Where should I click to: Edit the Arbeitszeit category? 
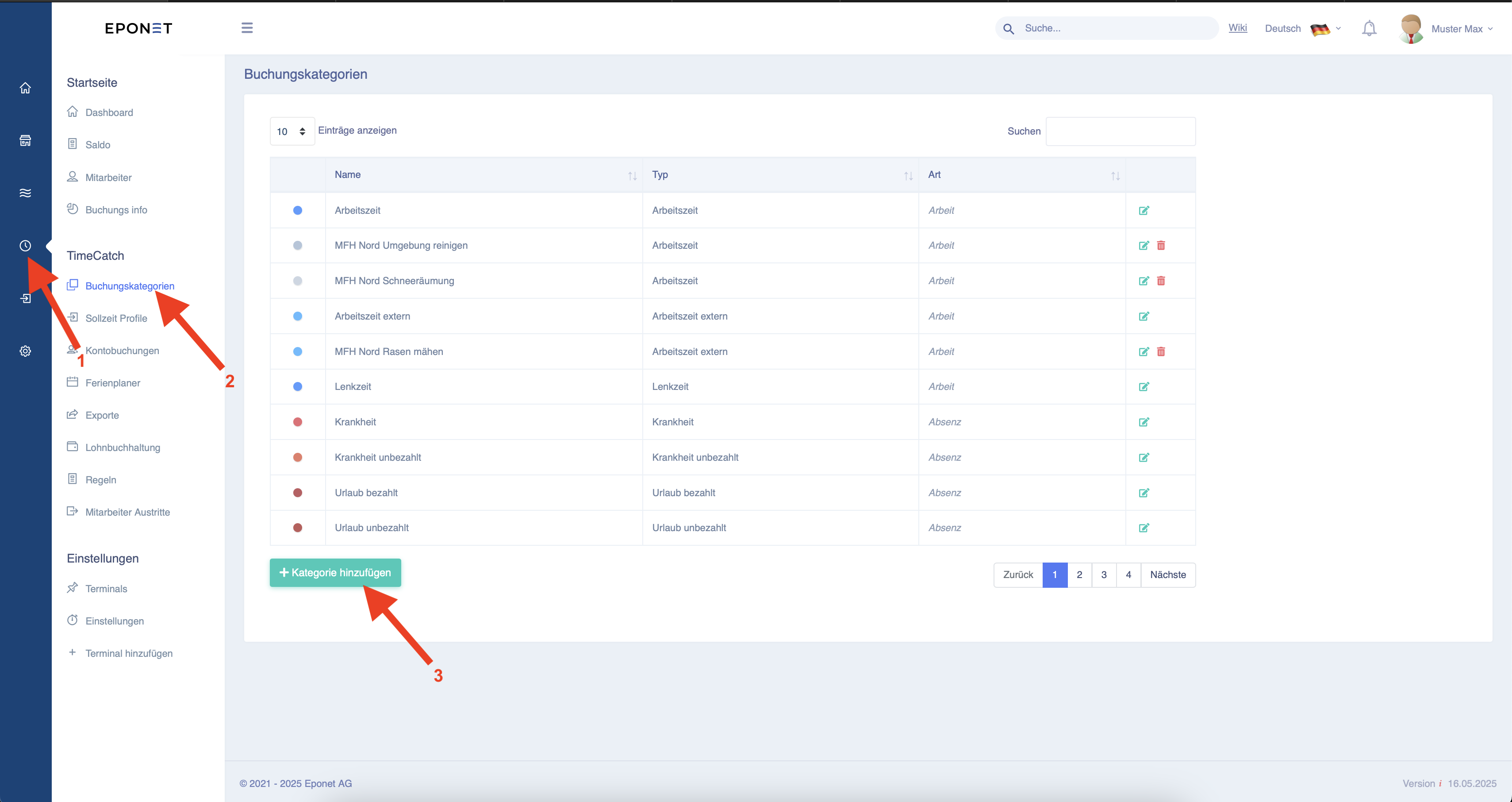coord(1144,210)
